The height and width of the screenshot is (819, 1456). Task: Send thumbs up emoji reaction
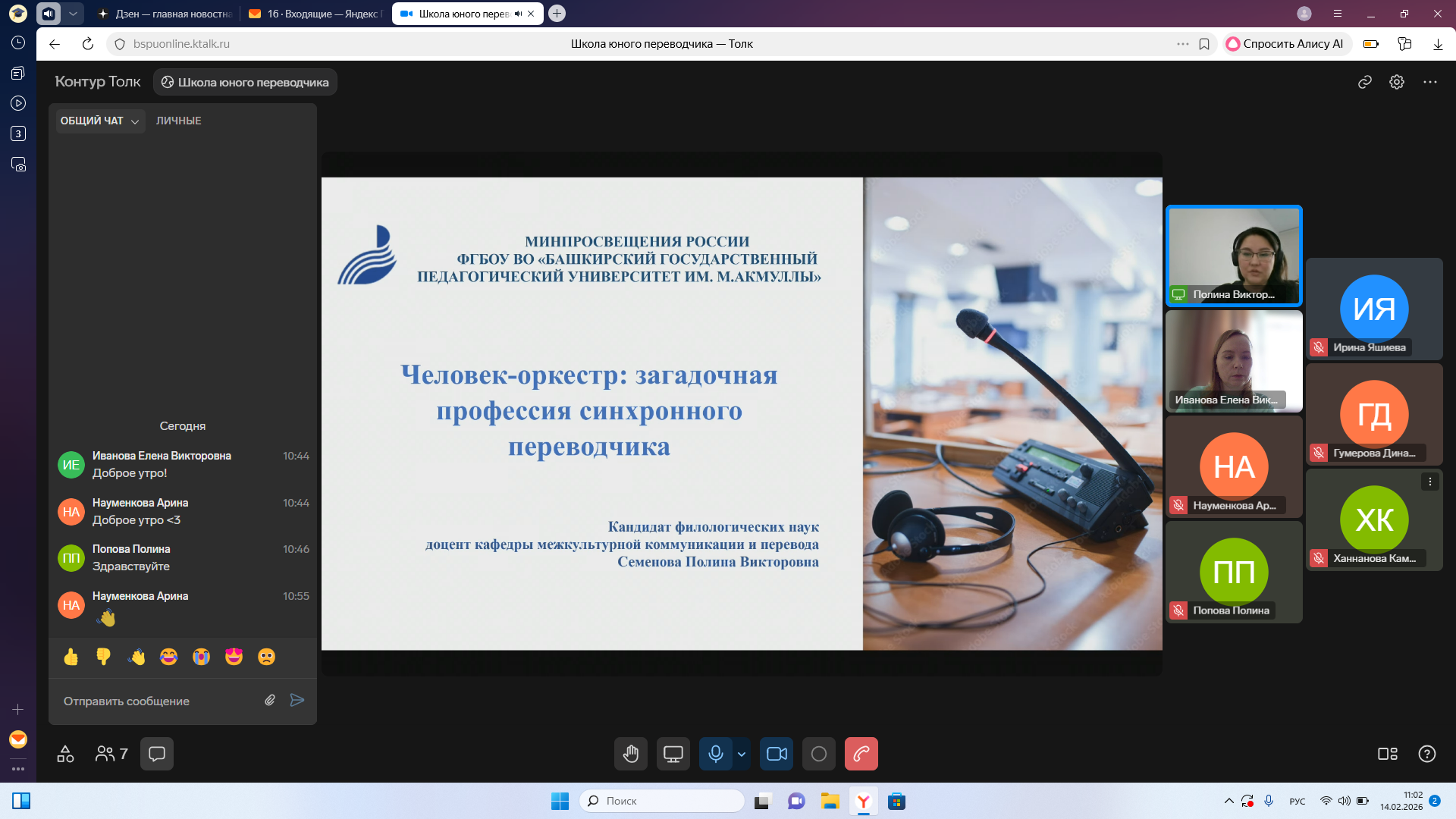71,657
